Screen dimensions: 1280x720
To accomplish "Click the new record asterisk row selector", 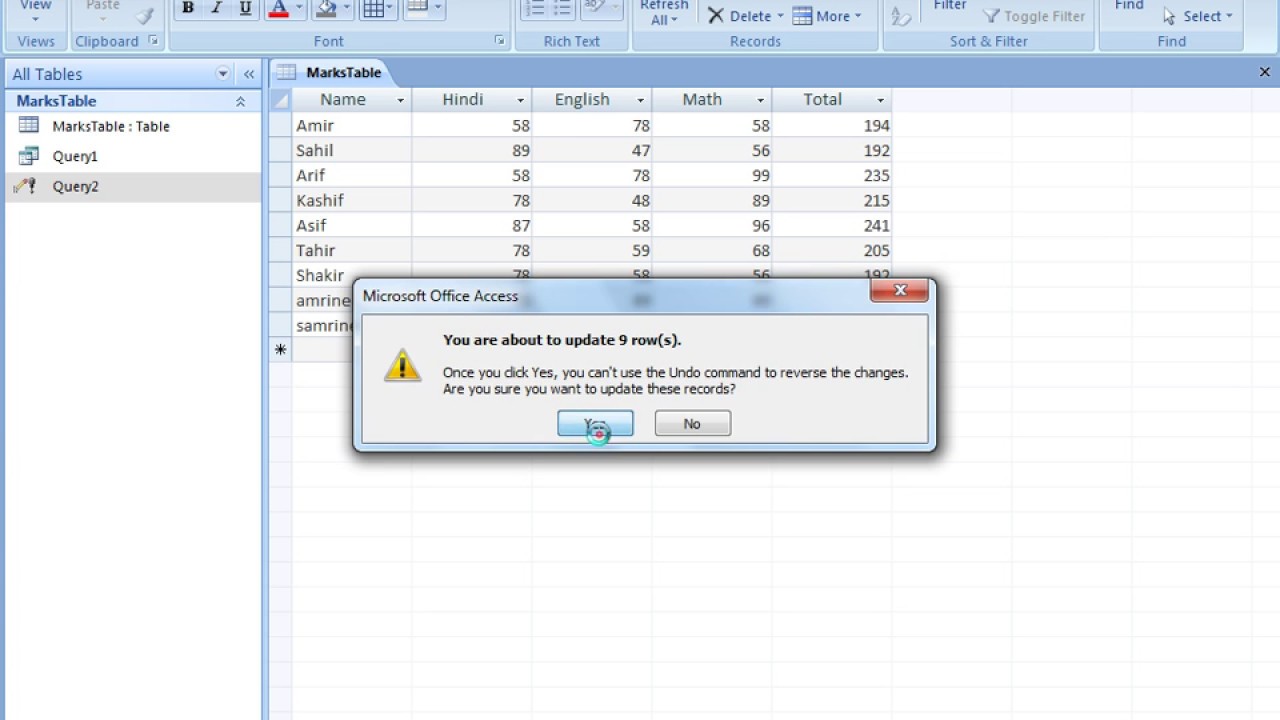I will pos(280,350).
